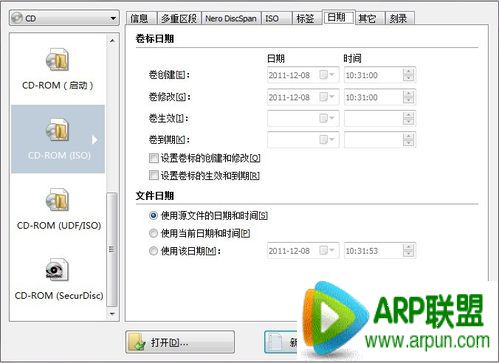Image resolution: width=499 pixels, height=363 pixels.
Task: Switch to the 多重区段 tab
Action: (179, 19)
